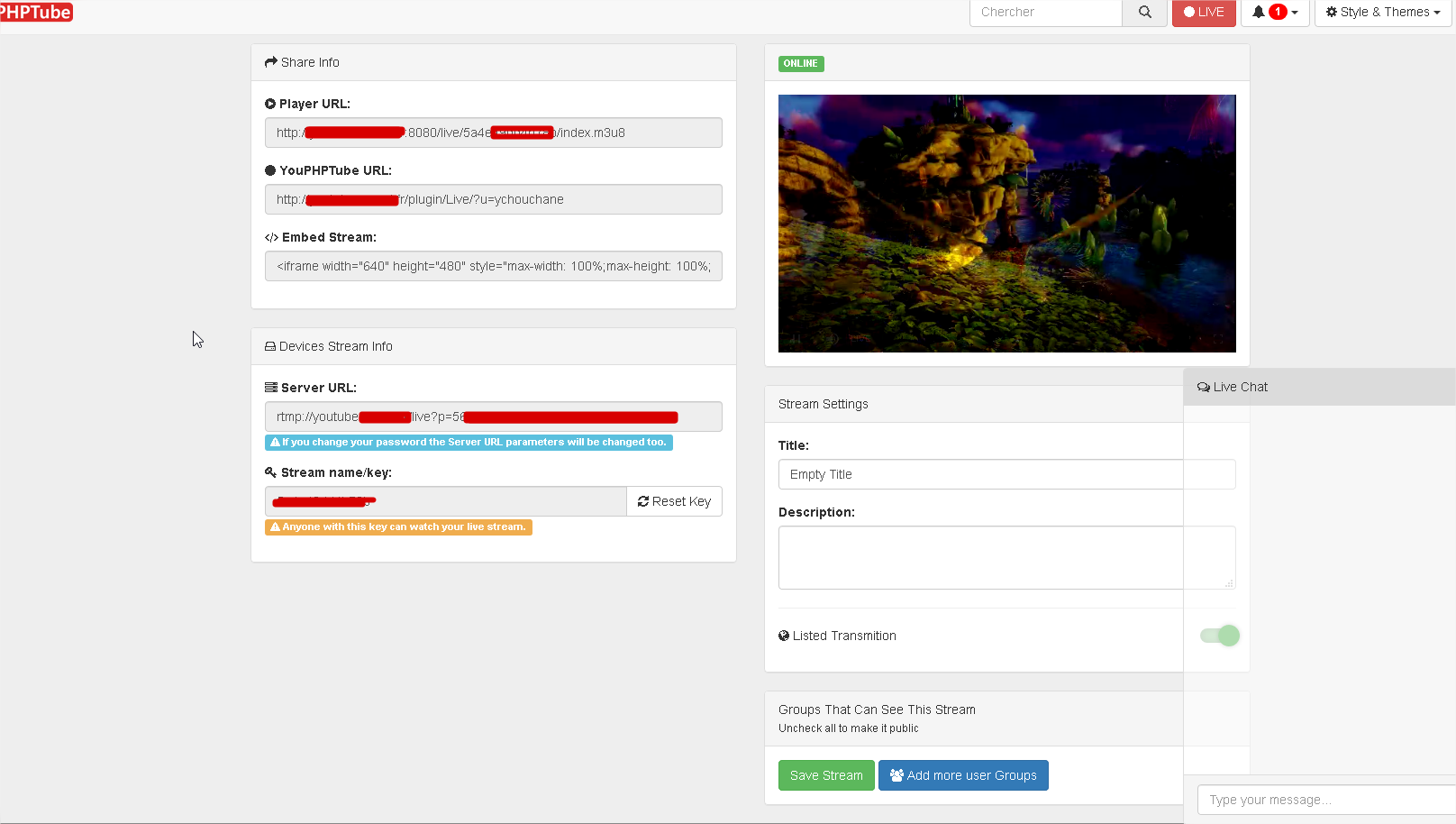Click the server URL password warning label
Image resolution: width=1456 pixels, height=824 pixels.
pos(469,443)
